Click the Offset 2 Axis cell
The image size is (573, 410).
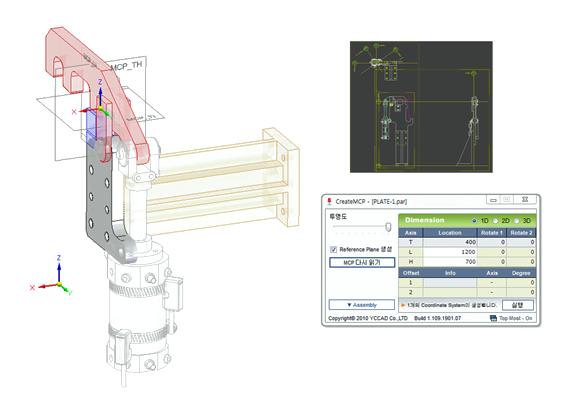[492, 292]
